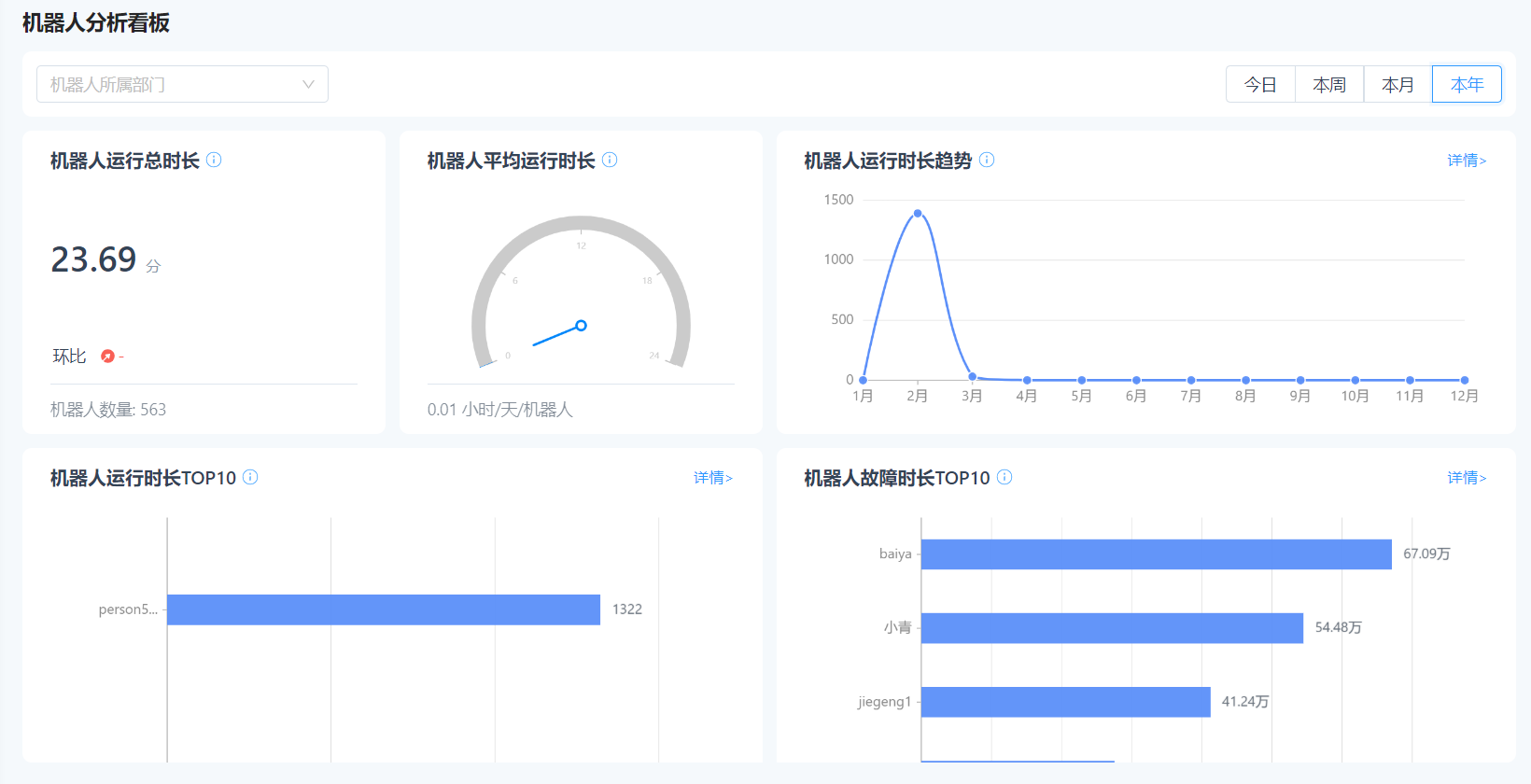
Task: Open 详情 for 故障时长TOP10
Action: tap(1467, 478)
